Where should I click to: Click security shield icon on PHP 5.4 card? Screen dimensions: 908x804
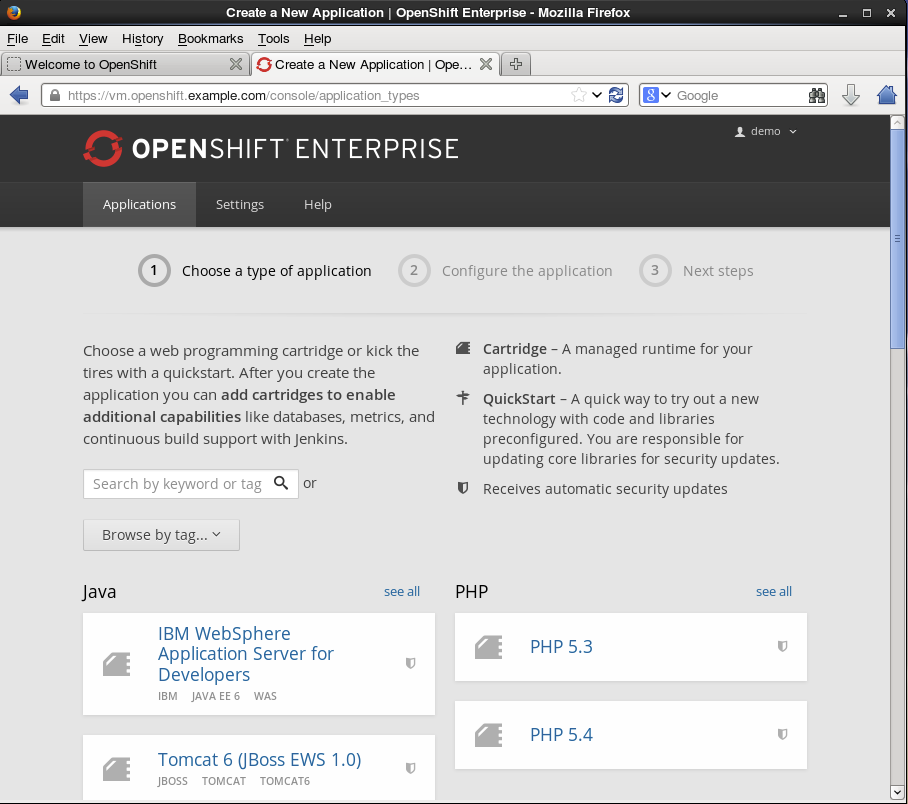coord(782,734)
